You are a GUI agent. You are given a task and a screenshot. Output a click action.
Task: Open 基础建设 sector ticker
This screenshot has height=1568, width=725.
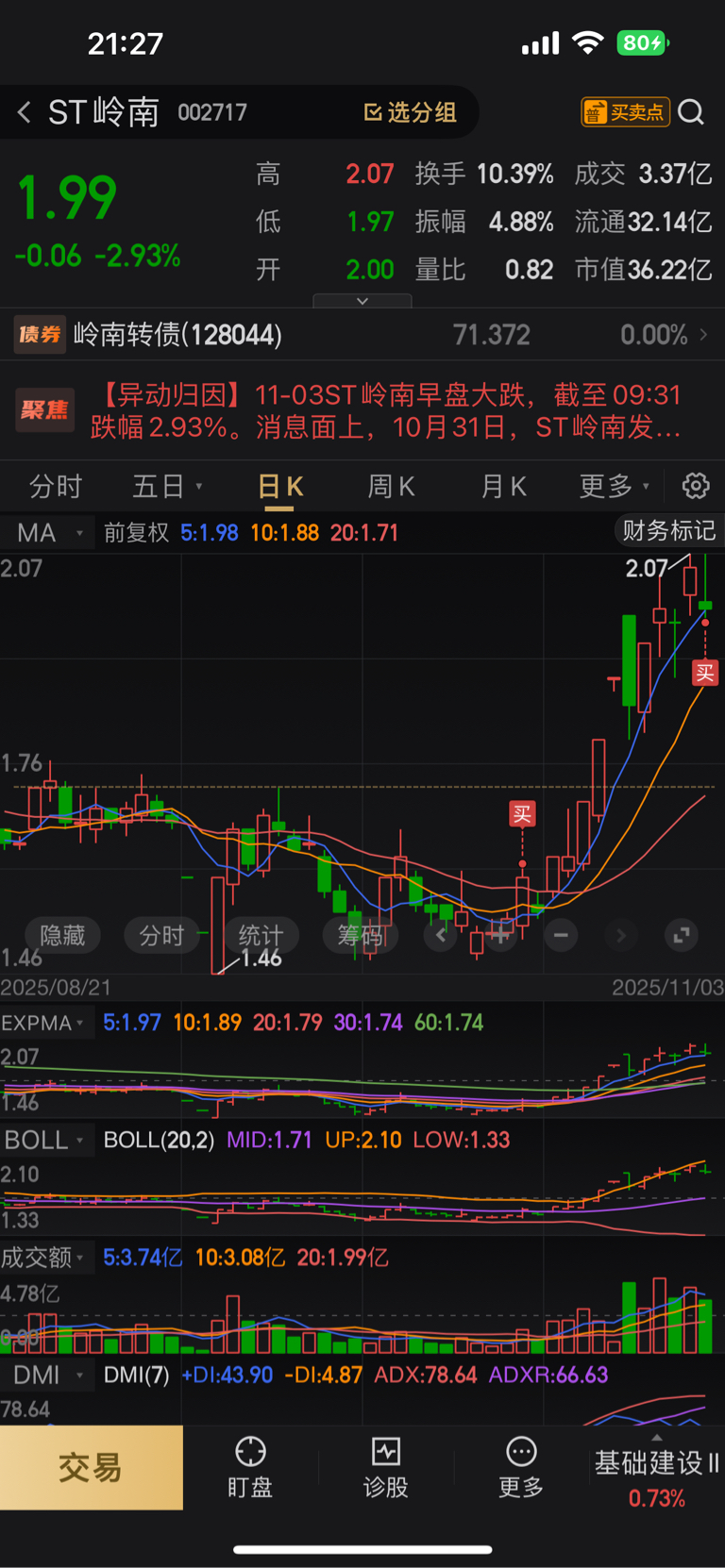pyautogui.click(x=657, y=1477)
